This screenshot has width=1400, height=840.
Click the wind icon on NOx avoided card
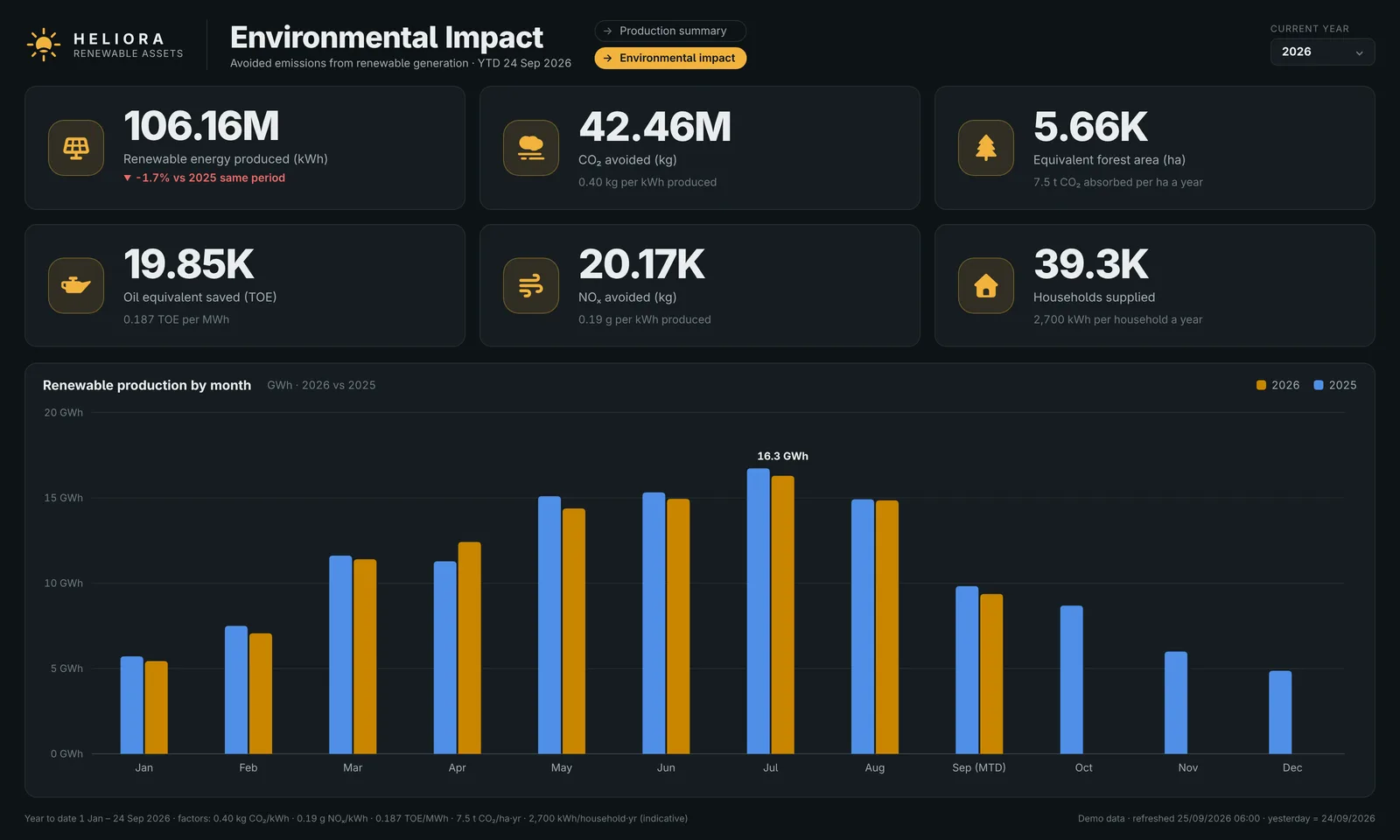(531, 285)
